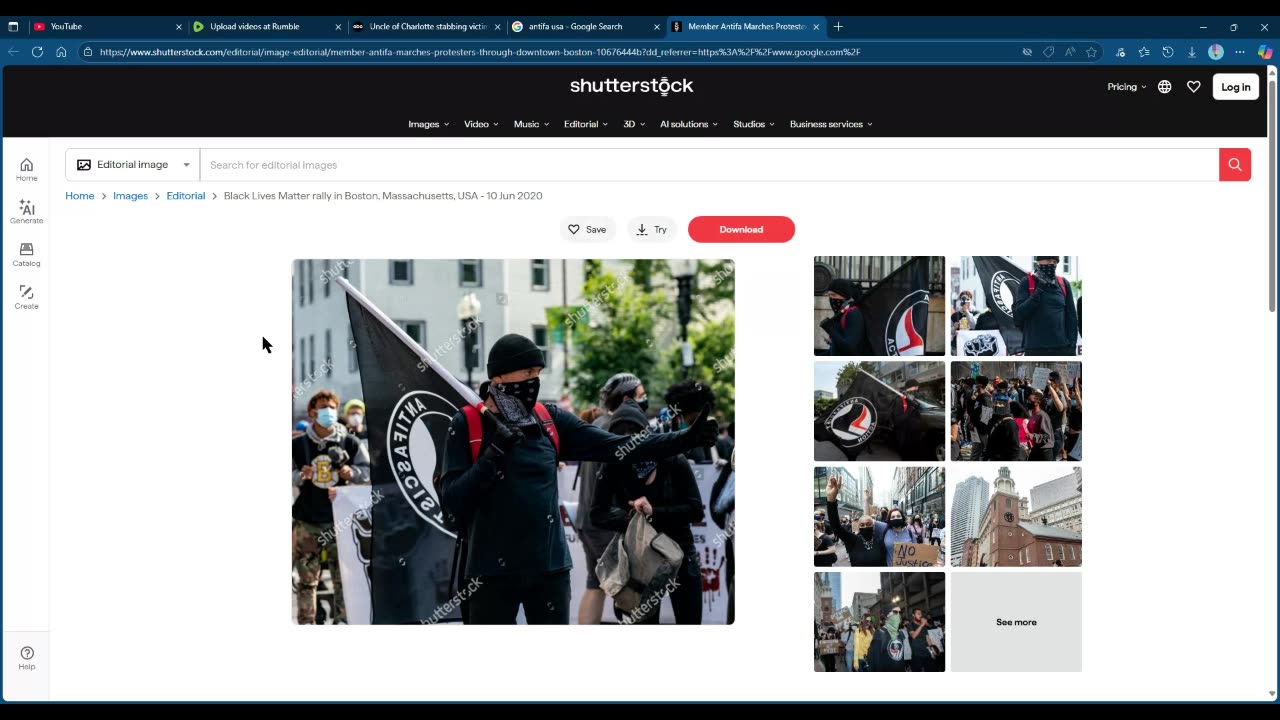The image size is (1280, 720).
Task: Click the browser back arrow
Action: (x=13, y=52)
